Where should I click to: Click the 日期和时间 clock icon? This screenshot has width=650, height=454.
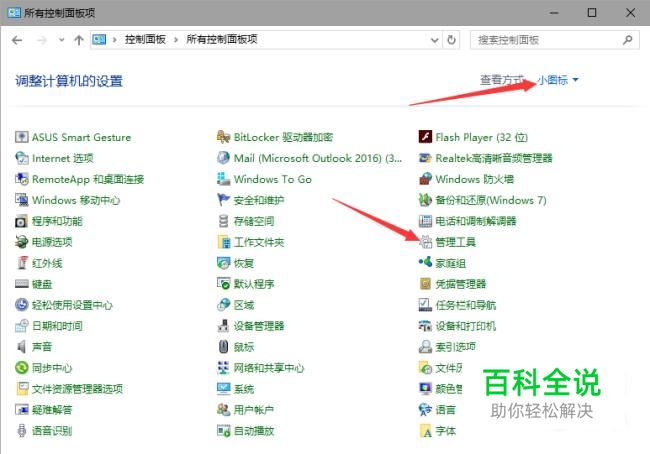click(22, 326)
